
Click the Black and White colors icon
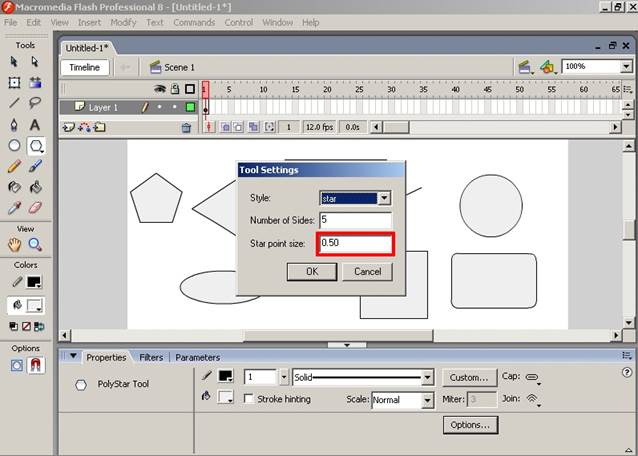coord(13,327)
